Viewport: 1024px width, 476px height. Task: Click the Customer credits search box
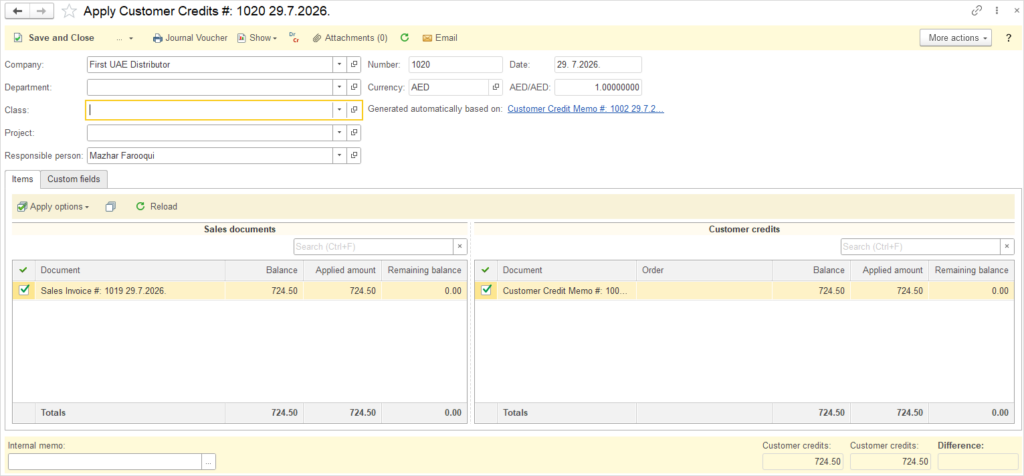tap(920, 246)
